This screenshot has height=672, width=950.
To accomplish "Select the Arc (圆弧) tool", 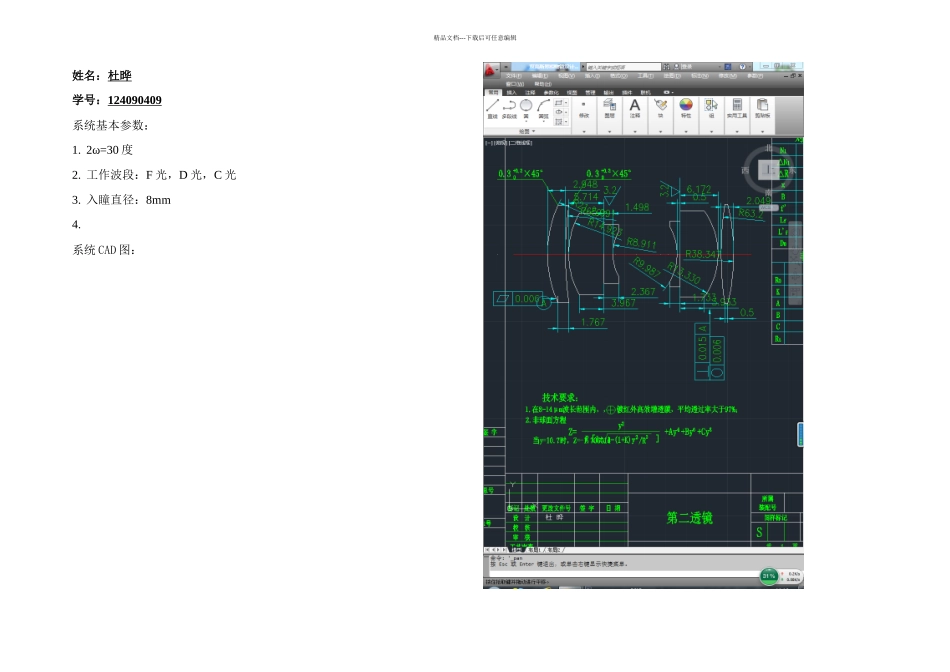I will coord(543,105).
